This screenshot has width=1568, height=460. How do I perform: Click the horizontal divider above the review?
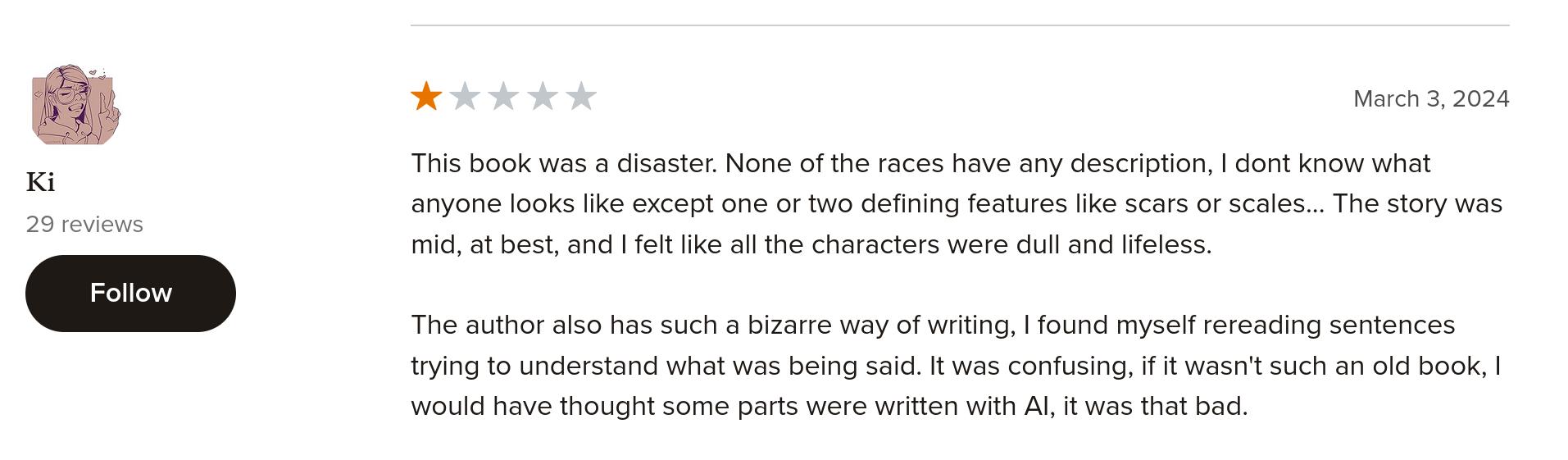tap(960, 25)
